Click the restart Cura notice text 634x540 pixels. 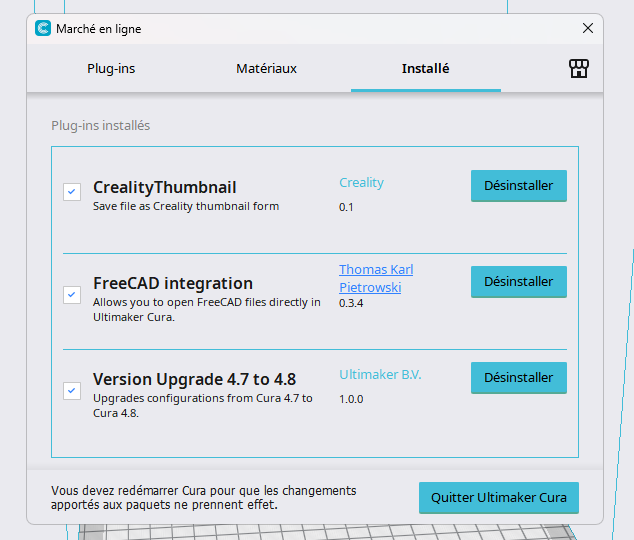[203, 498]
